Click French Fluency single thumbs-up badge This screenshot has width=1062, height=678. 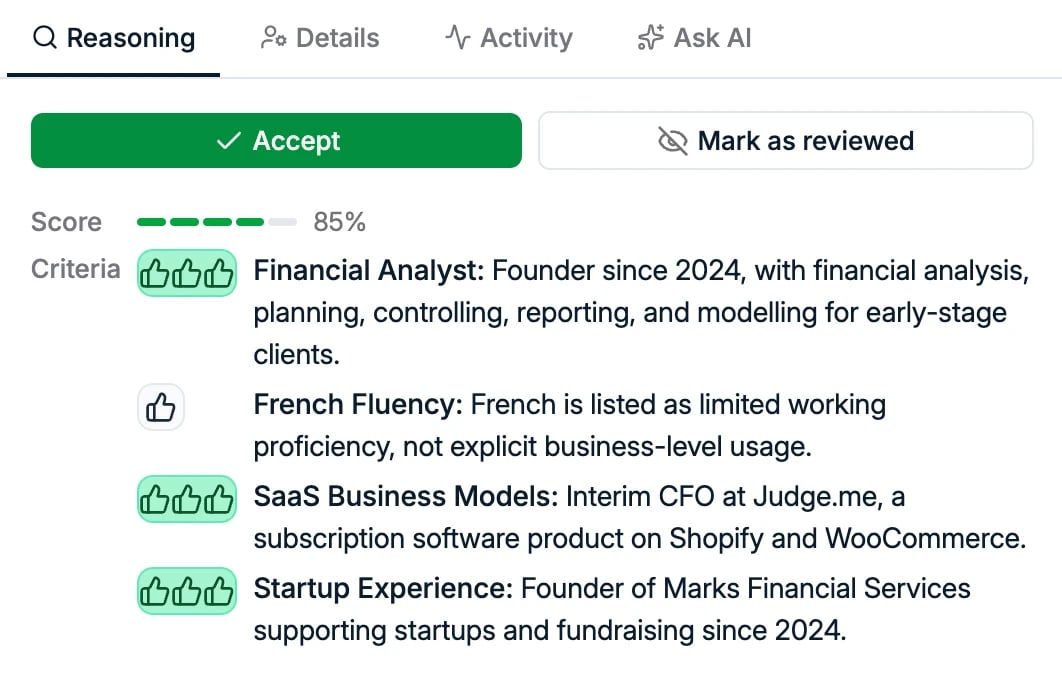click(x=161, y=407)
